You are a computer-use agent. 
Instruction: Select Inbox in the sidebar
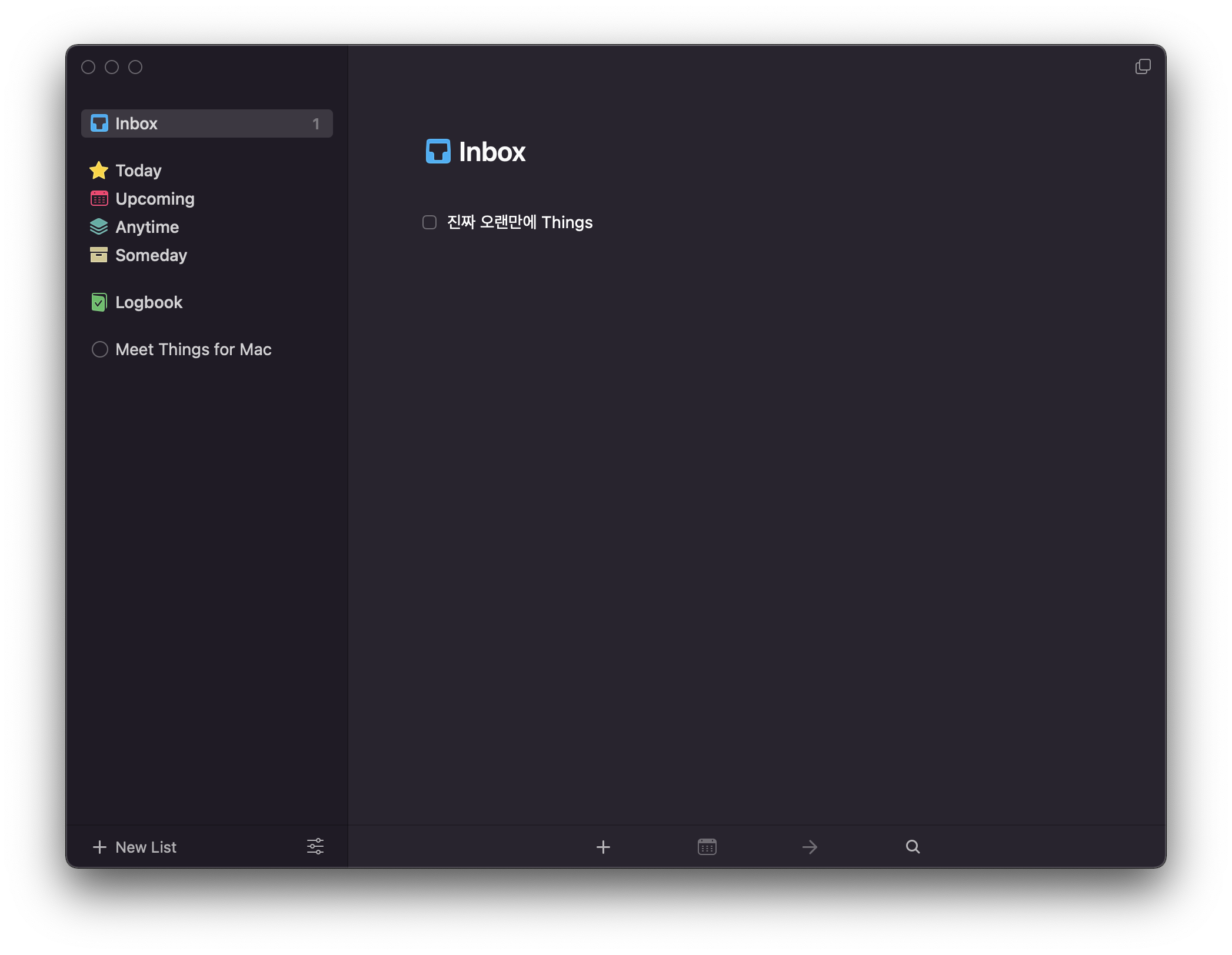pos(136,123)
